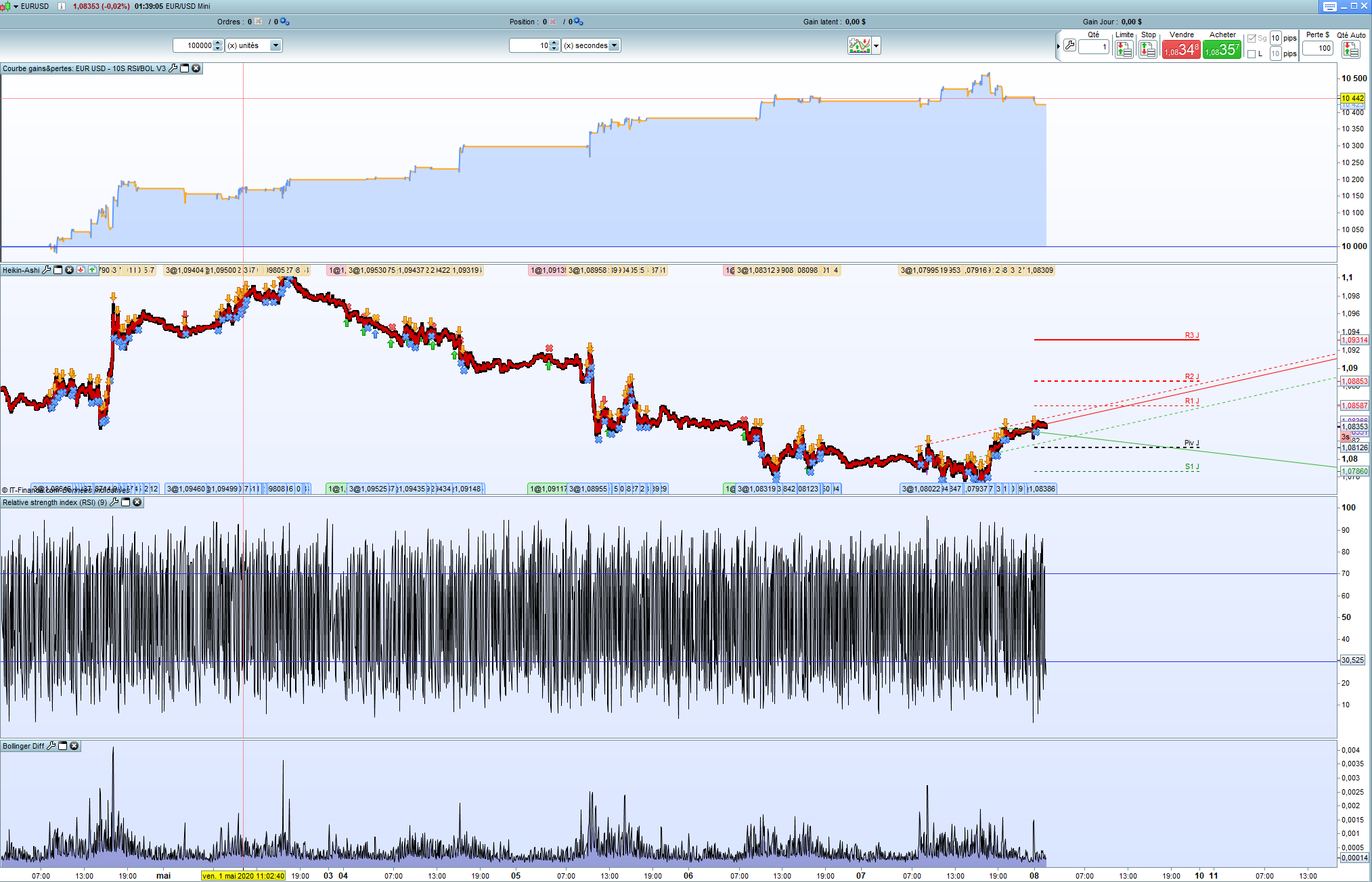Open the Stop order icon
The width and height of the screenshot is (1372, 882).
1147,49
